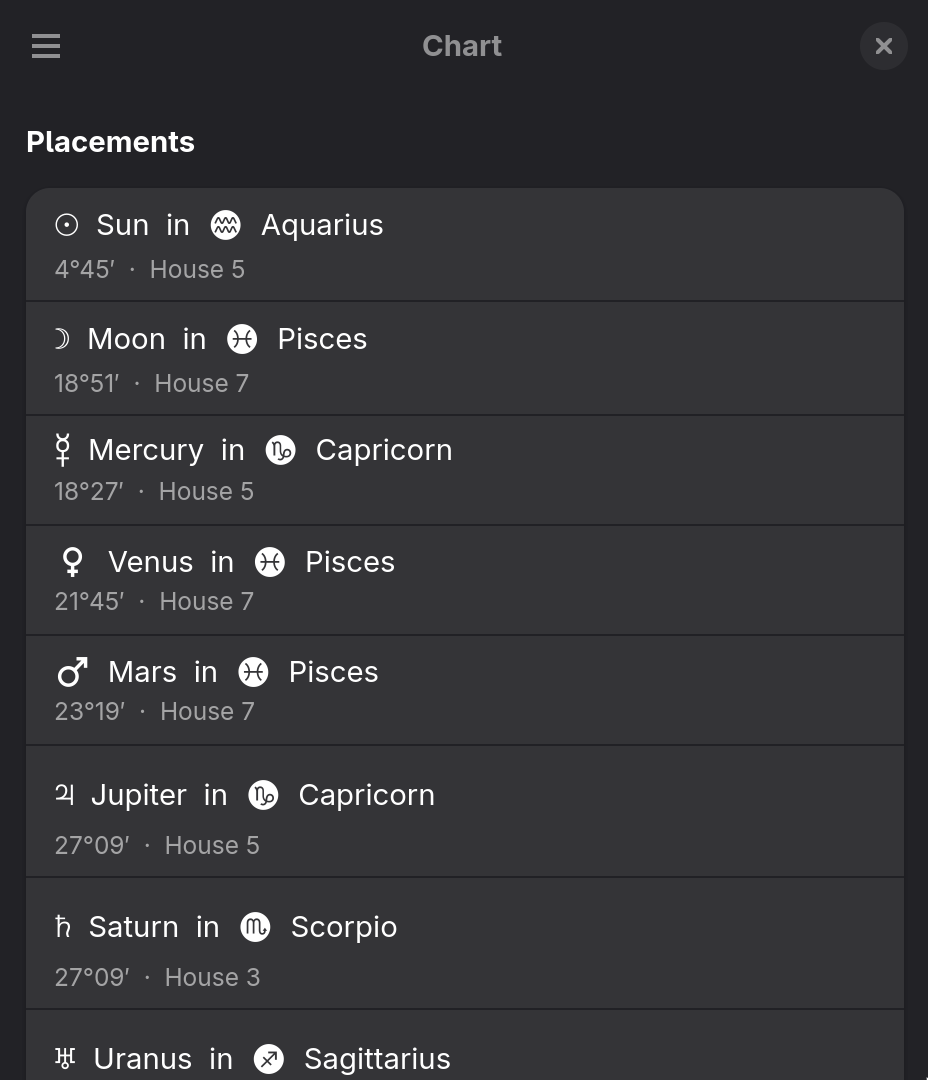Select the Venus in Pisces placement row
The height and width of the screenshot is (1080, 928).
click(464, 580)
